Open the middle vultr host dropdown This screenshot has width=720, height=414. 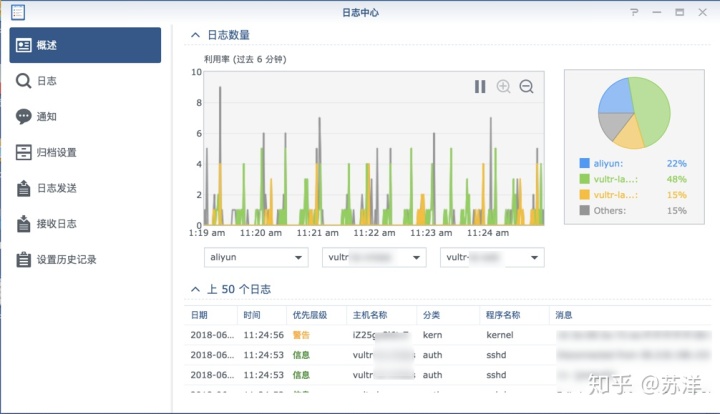click(x=374, y=258)
